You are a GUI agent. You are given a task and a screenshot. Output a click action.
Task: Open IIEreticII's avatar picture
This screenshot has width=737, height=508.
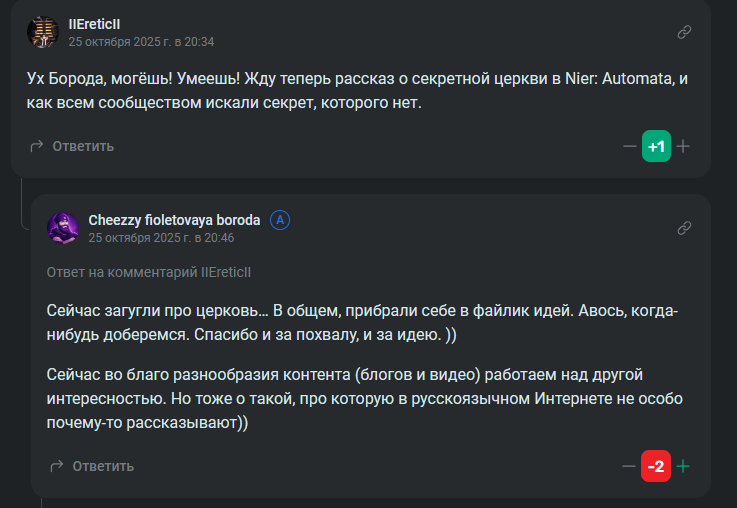pyautogui.click(x=43, y=32)
